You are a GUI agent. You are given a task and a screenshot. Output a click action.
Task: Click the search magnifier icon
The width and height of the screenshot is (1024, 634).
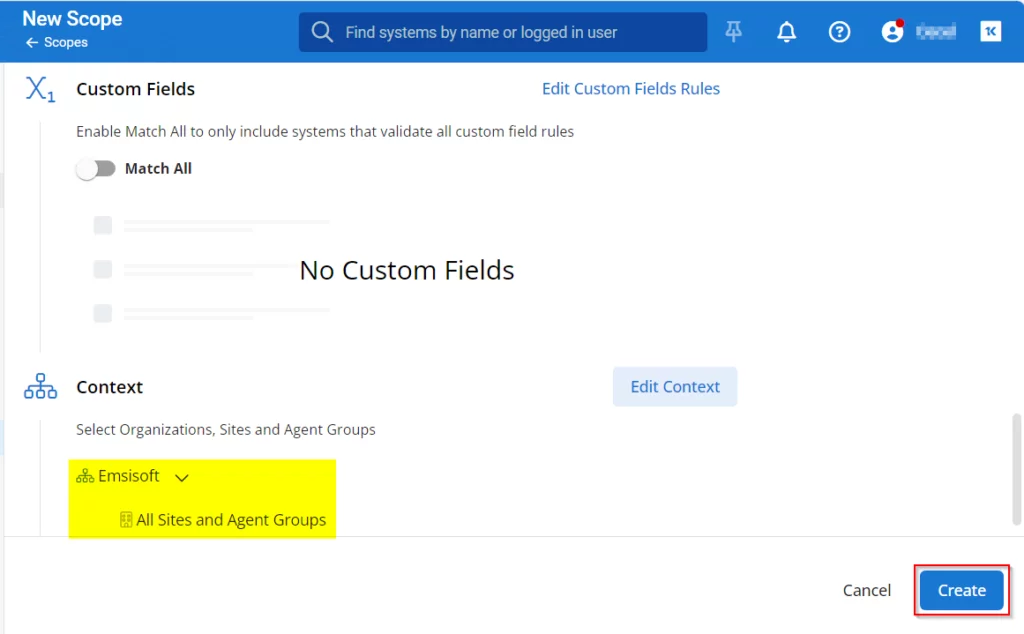tap(322, 32)
